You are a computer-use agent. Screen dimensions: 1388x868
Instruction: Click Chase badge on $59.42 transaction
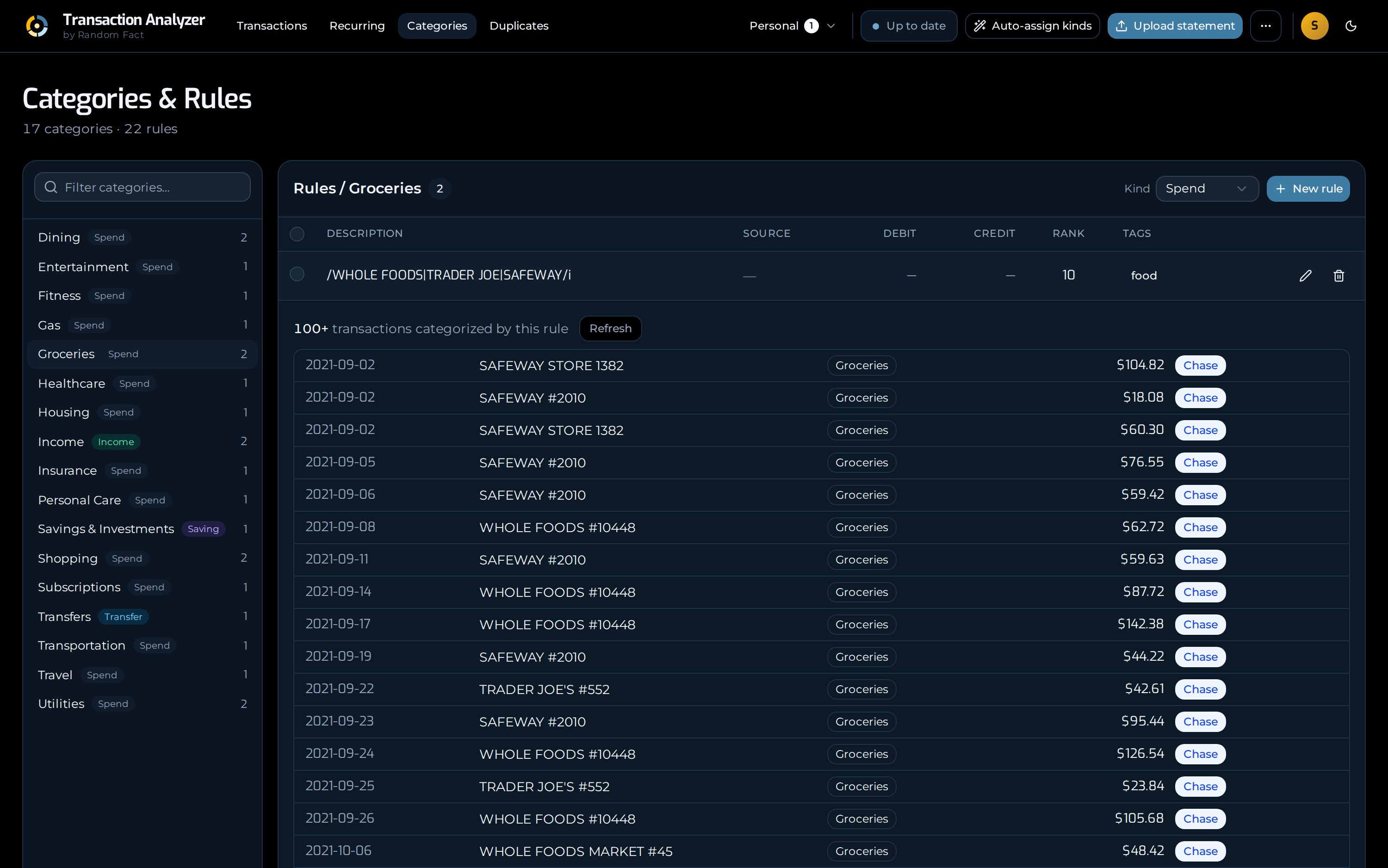click(x=1200, y=495)
